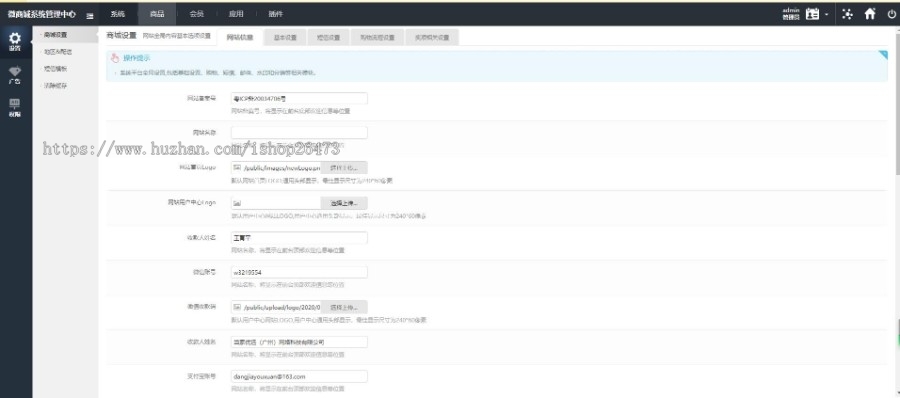
Task: Select 商城设置 in the submenu
Action: point(55,35)
